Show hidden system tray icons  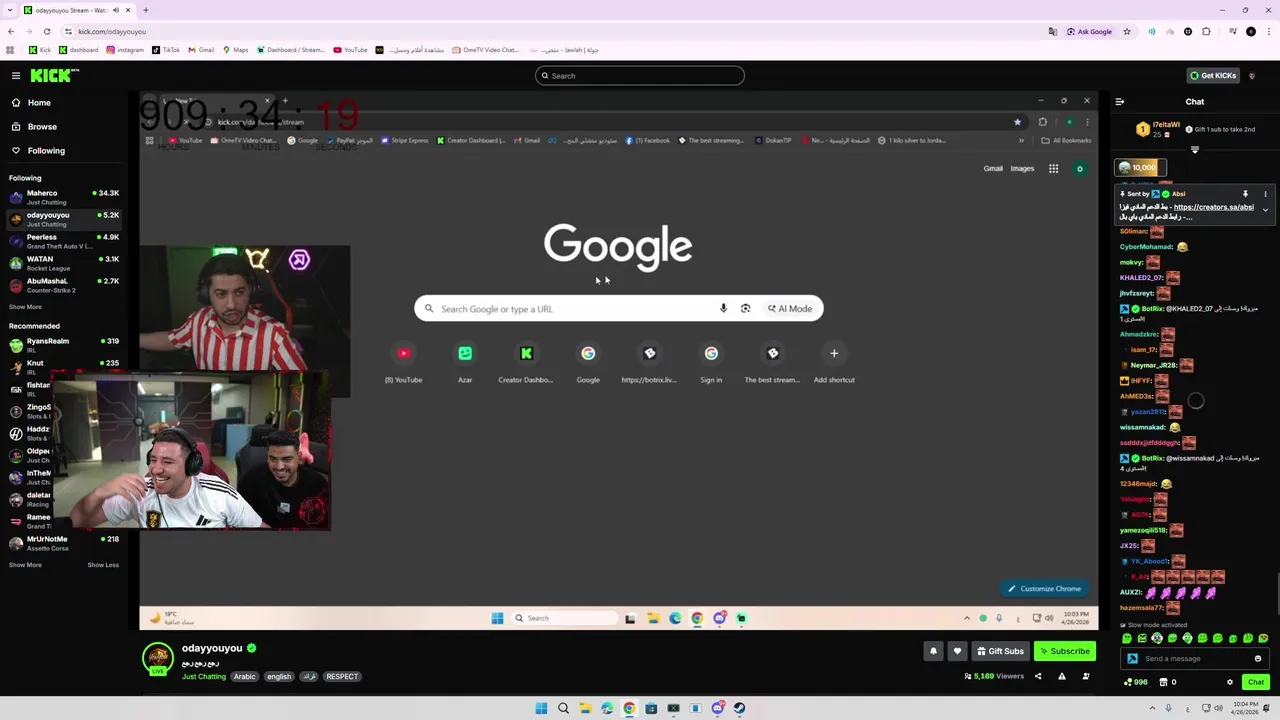click(1152, 708)
